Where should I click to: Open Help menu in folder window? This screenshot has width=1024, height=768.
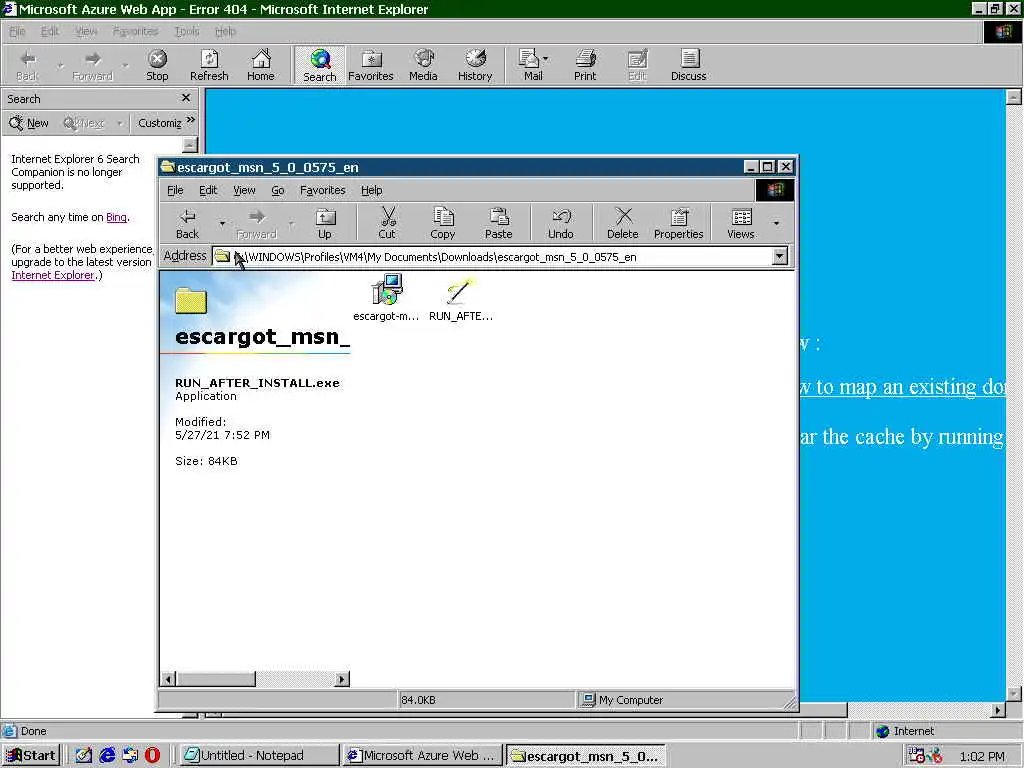coord(371,190)
